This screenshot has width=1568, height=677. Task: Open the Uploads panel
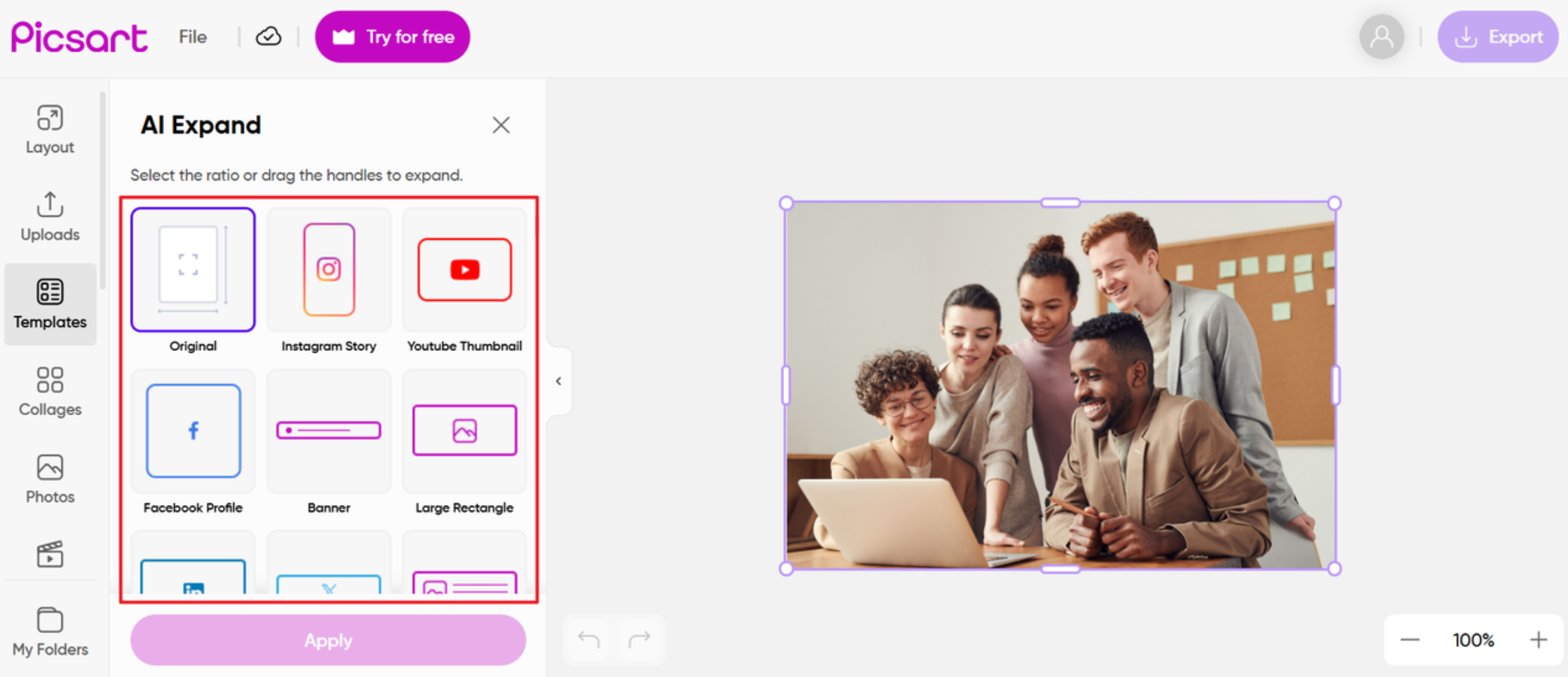(49, 216)
